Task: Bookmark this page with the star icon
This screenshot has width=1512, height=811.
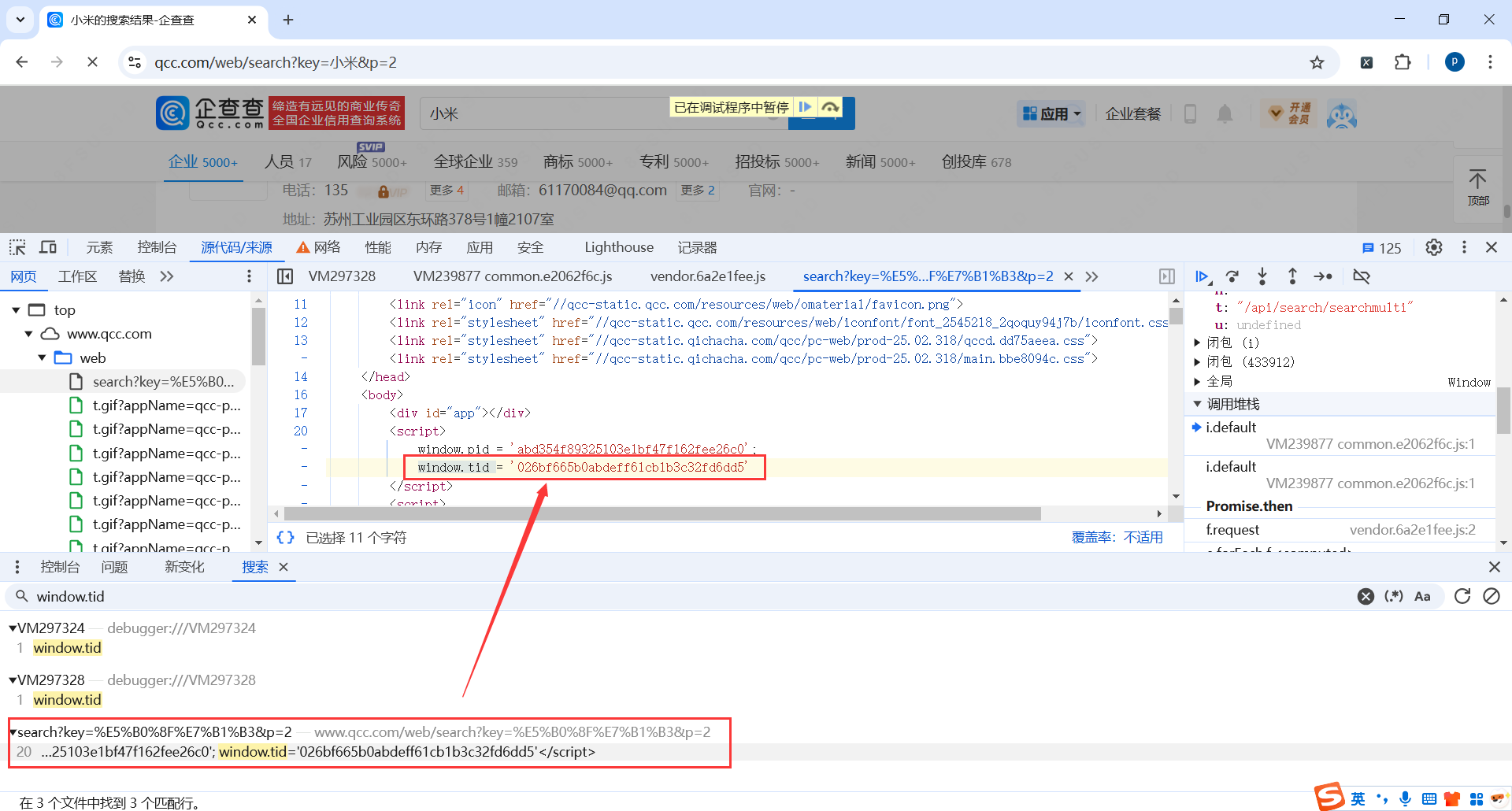Action: [1317, 62]
